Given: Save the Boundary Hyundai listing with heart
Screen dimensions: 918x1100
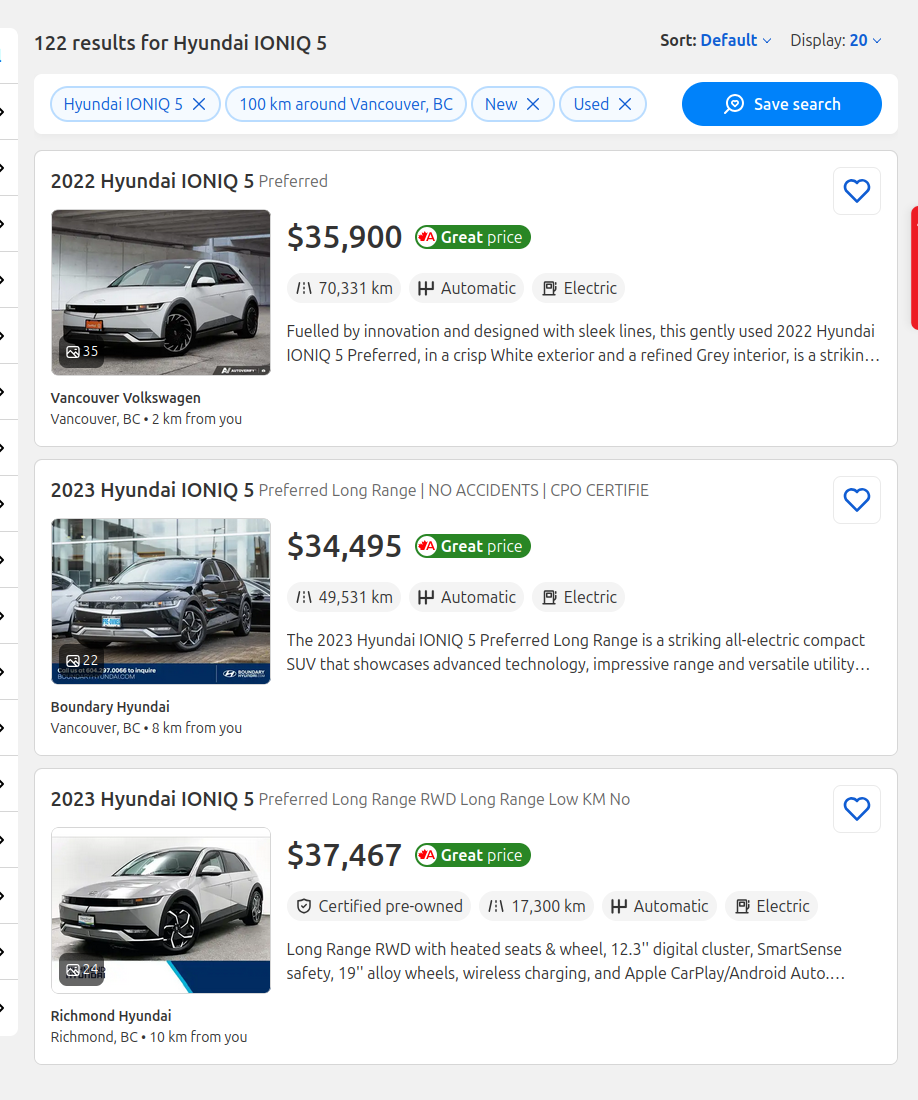Looking at the screenshot, I should [856, 500].
